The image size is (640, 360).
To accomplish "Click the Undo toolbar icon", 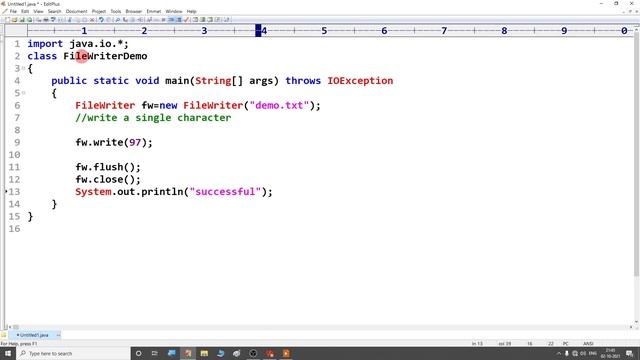I will pyautogui.click(x=101, y=20).
